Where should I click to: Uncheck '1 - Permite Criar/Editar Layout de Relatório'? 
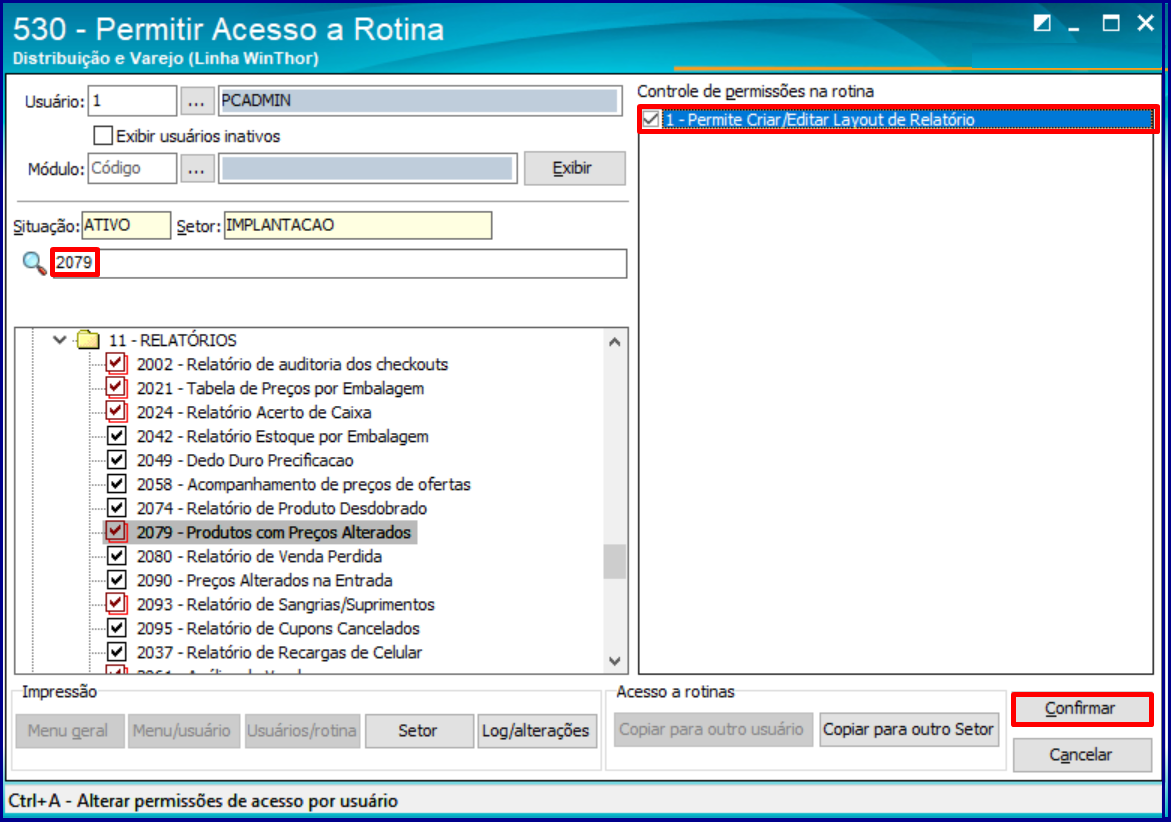[651, 119]
